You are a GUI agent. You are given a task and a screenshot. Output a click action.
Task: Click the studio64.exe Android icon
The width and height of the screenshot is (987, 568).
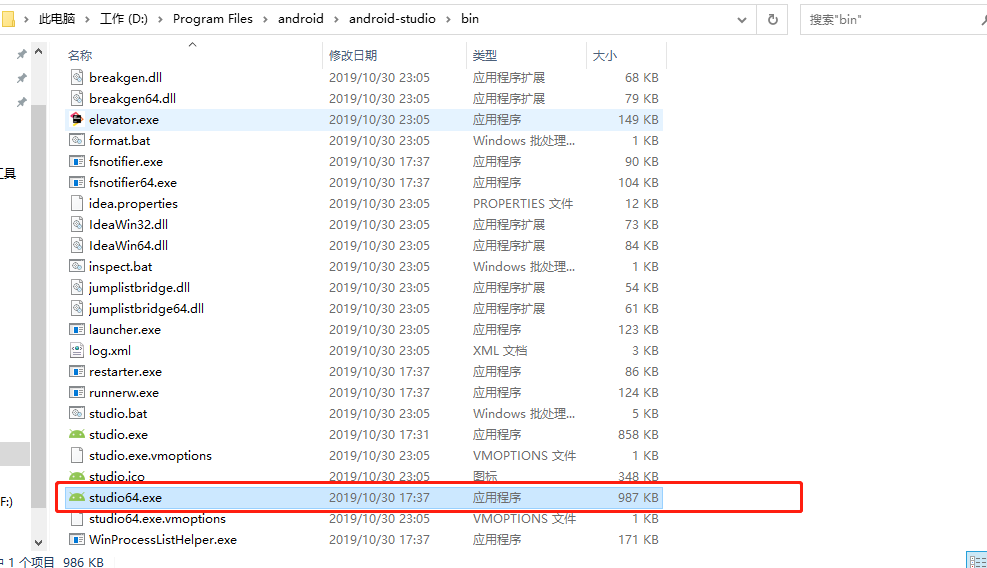pos(77,497)
